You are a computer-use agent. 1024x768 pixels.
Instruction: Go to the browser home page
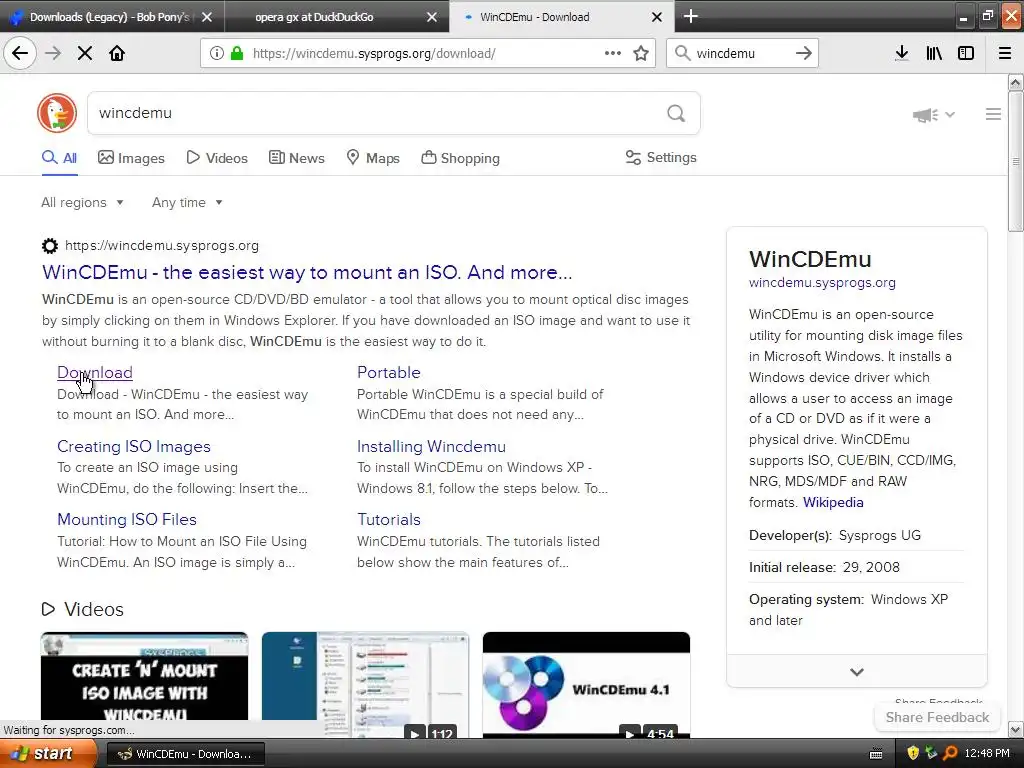(117, 53)
